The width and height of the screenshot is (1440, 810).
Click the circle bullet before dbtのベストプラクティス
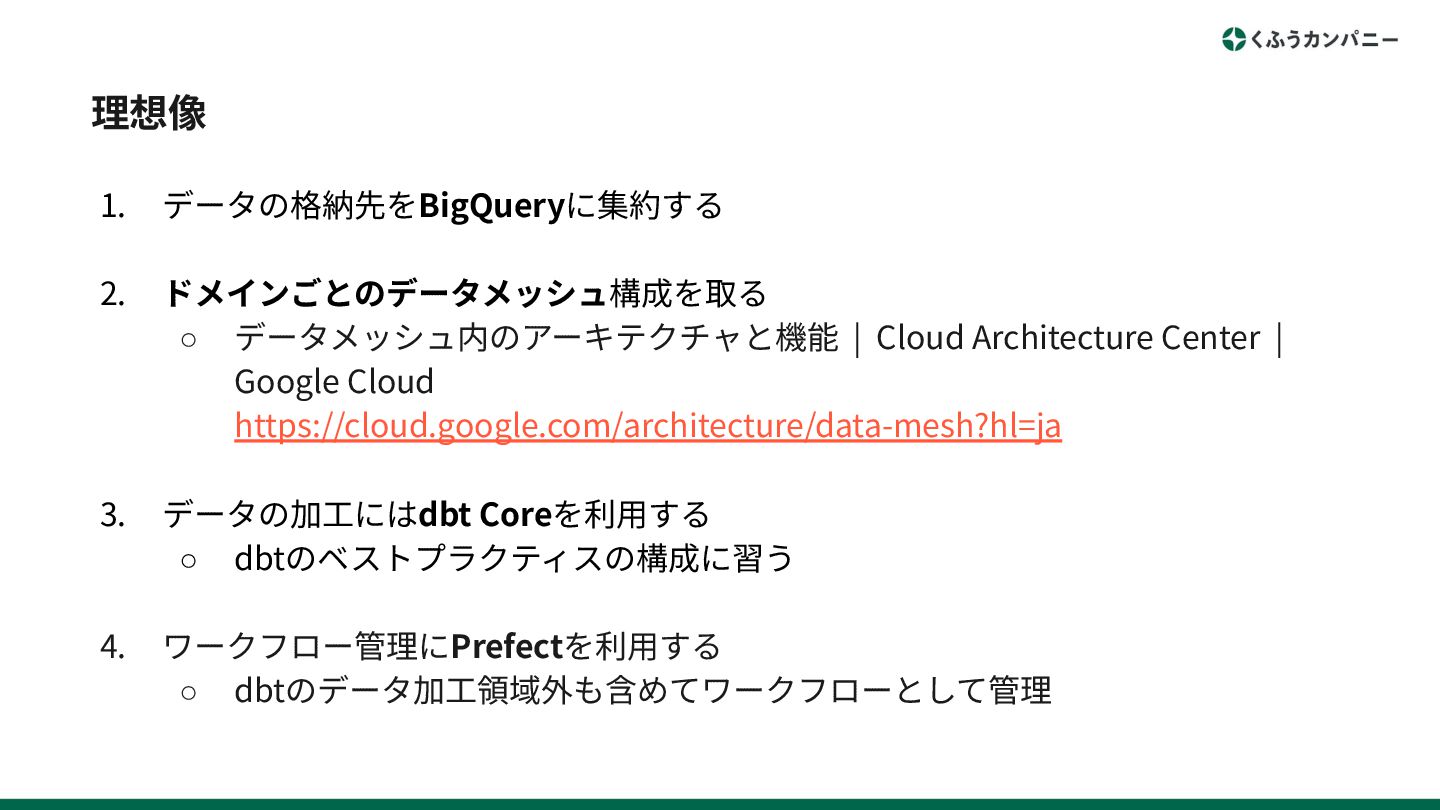[x=189, y=559]
